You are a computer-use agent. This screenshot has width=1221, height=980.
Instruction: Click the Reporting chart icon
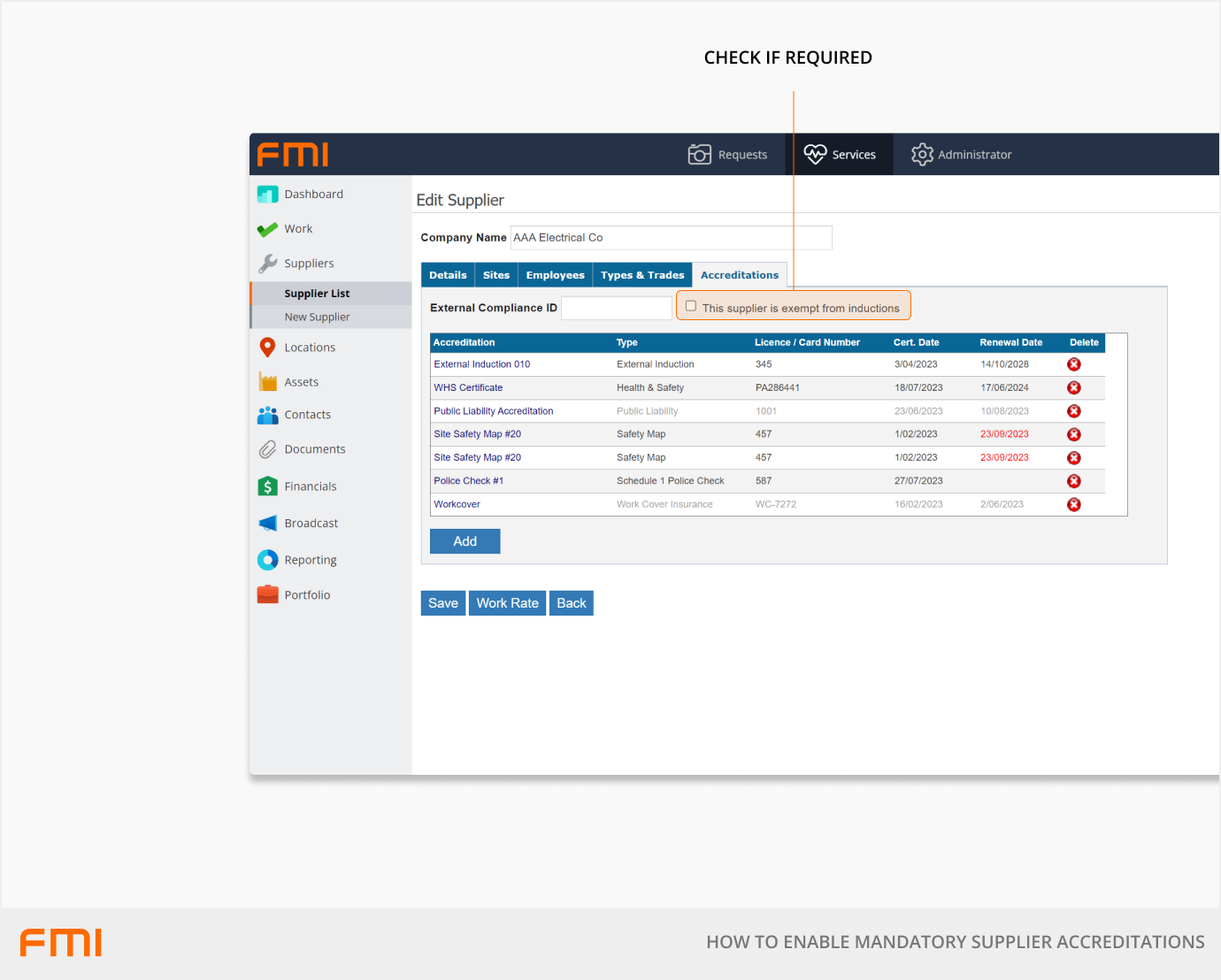pyautogui.click(x=267, y=560)
